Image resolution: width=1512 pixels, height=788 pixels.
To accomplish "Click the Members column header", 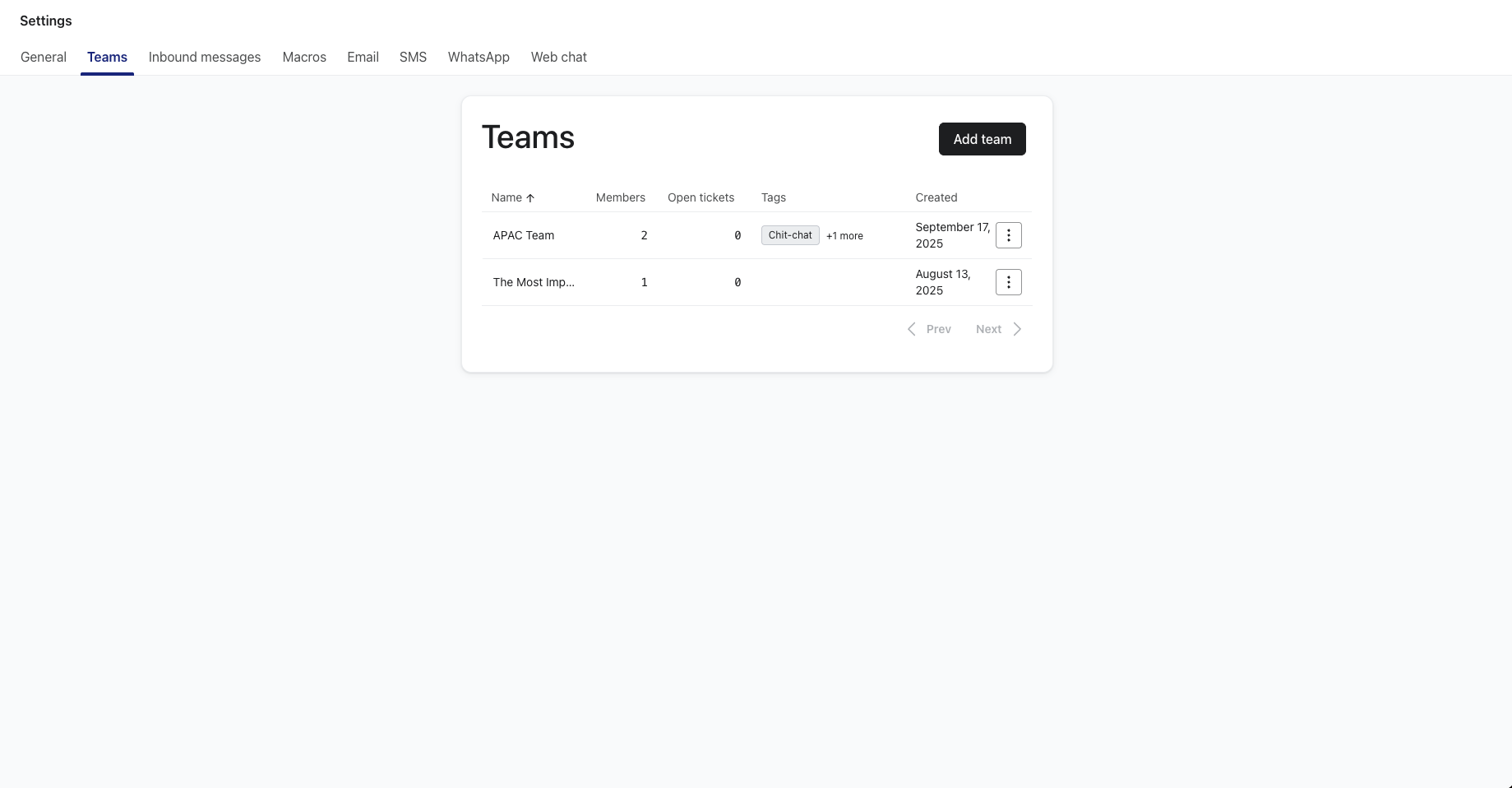I will coord(620,197).
